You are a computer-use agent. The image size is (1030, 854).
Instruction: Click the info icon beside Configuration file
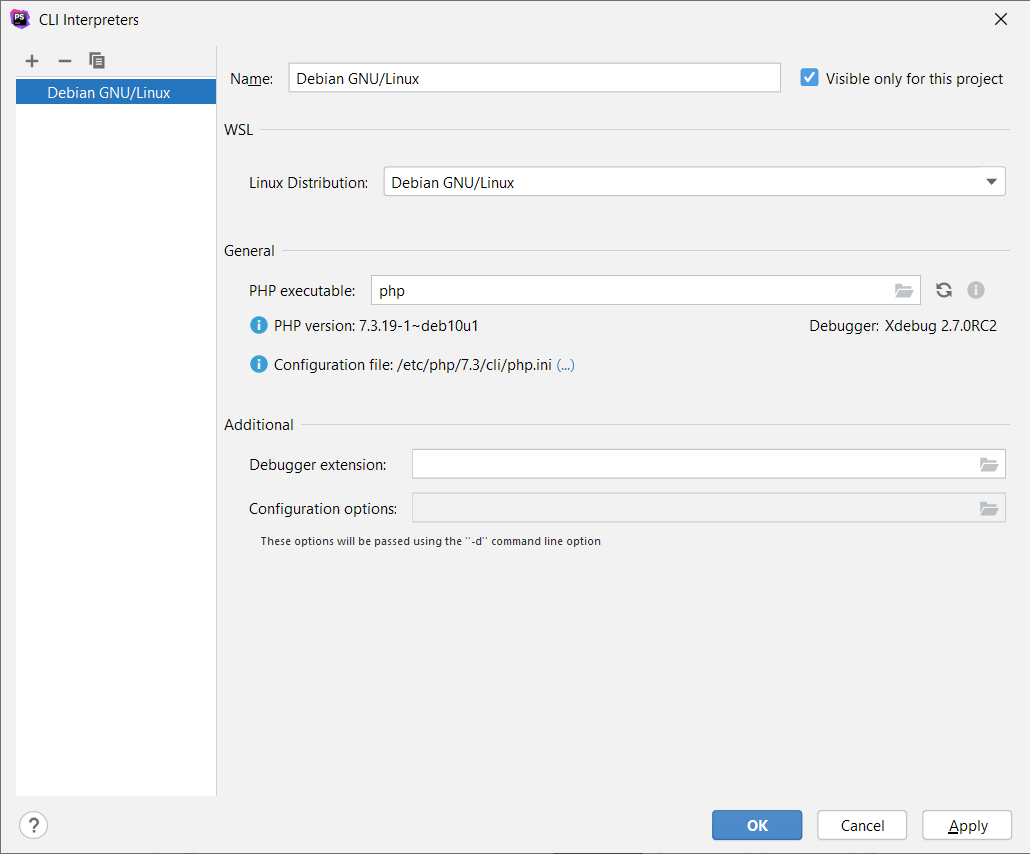point(259,364)
